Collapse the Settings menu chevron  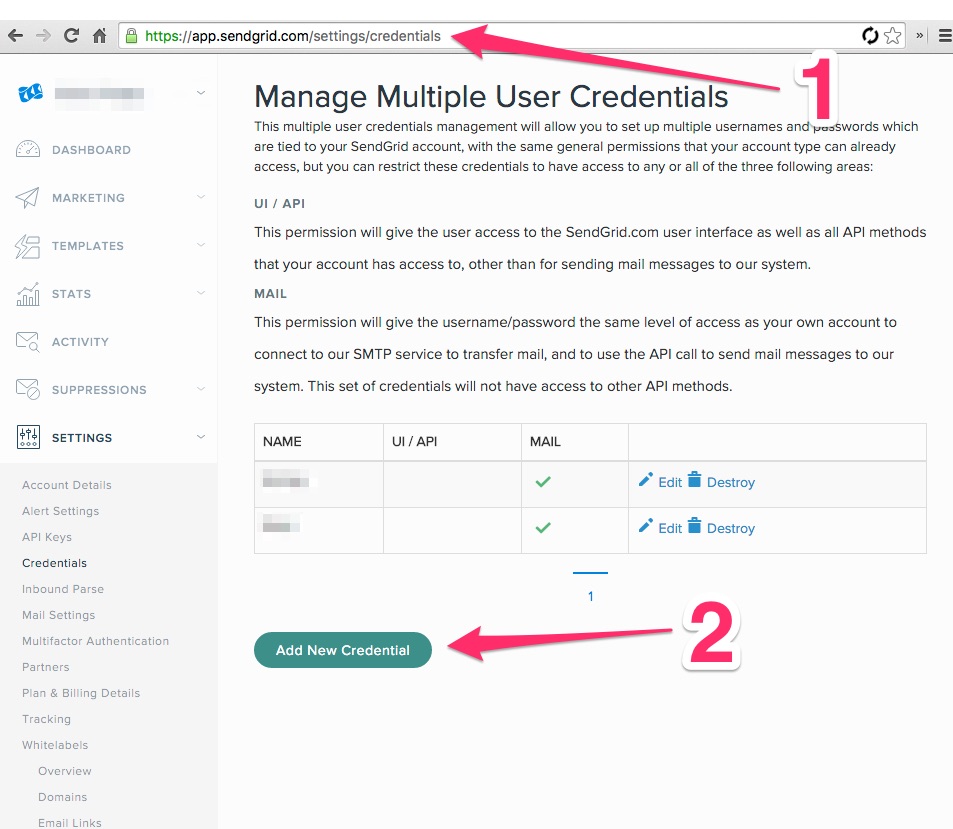coord(201,437)
